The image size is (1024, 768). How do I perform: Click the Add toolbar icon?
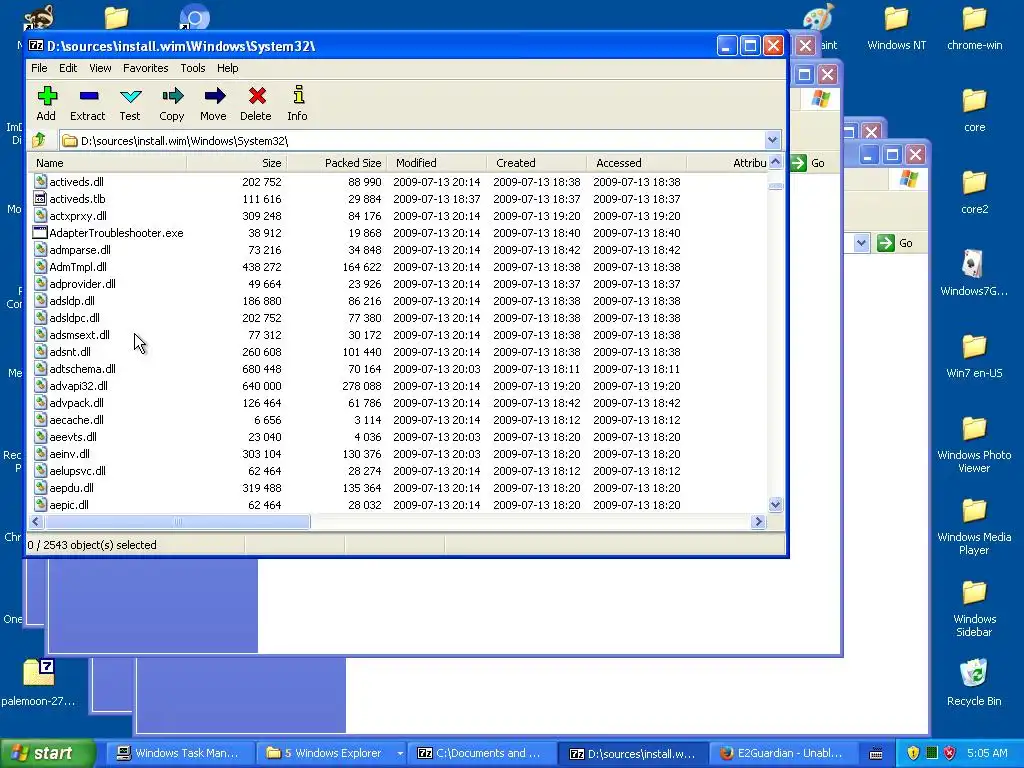point(46,96)
